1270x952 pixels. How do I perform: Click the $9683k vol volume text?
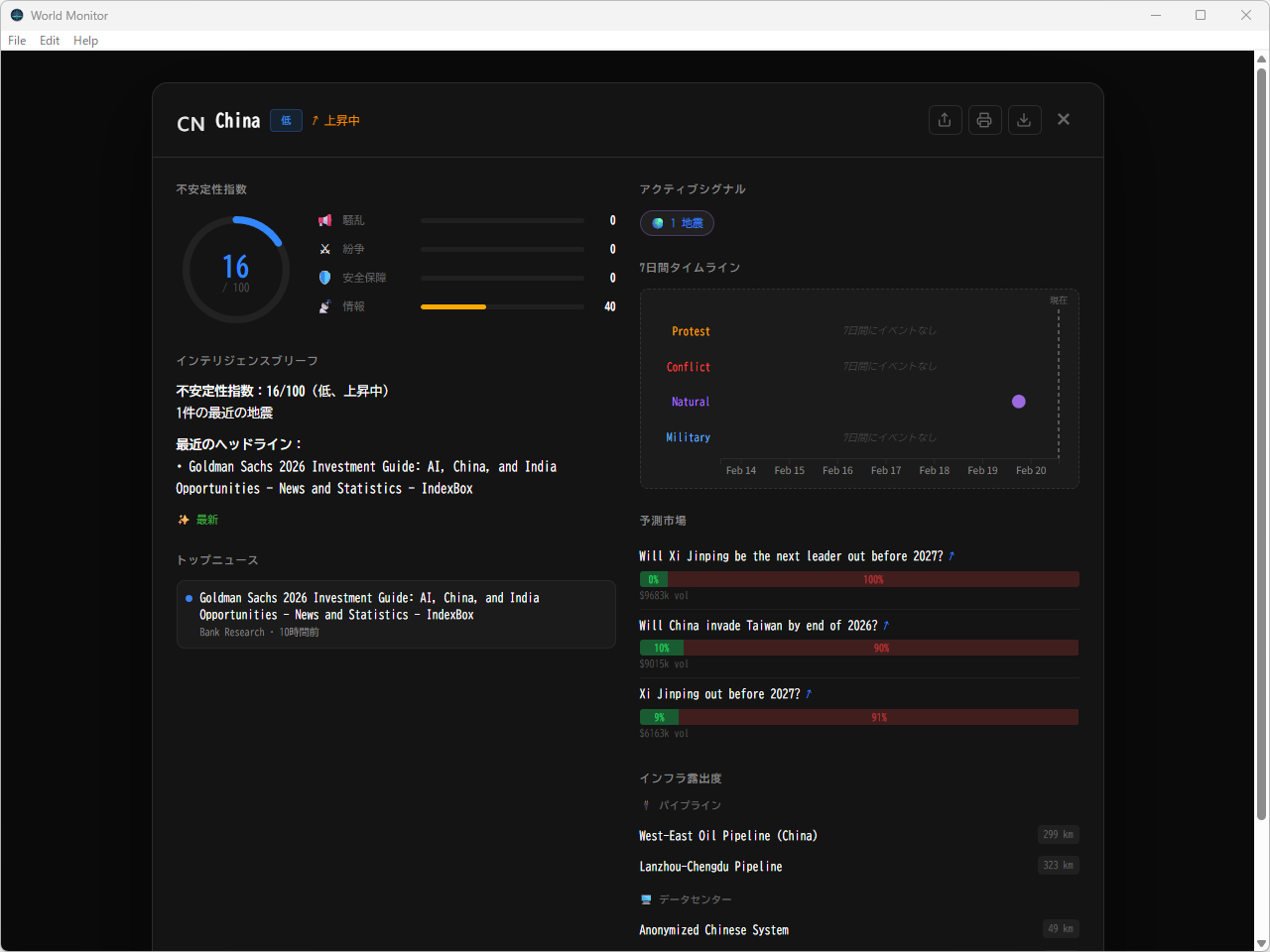(664, 596)
